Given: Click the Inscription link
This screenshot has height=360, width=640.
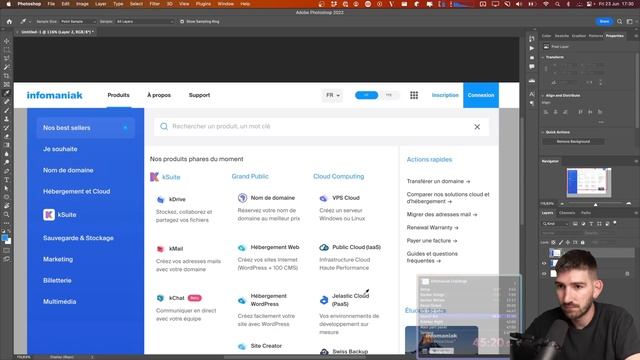Looking at the screenshot, I should [445, 95].
